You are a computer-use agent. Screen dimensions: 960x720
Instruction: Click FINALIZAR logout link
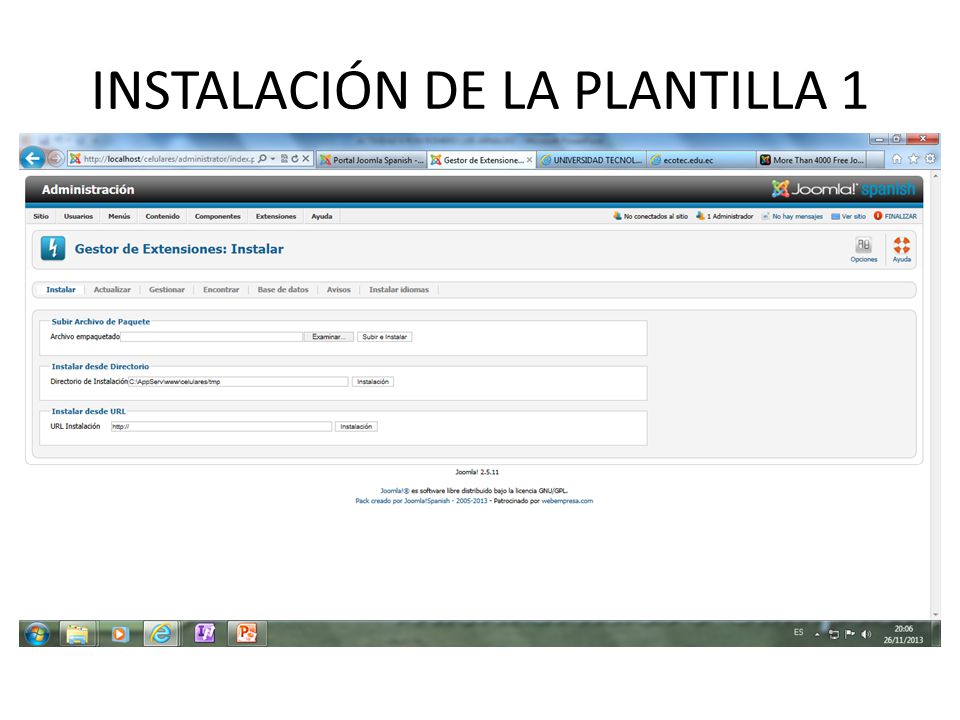(x=895, y=216)
